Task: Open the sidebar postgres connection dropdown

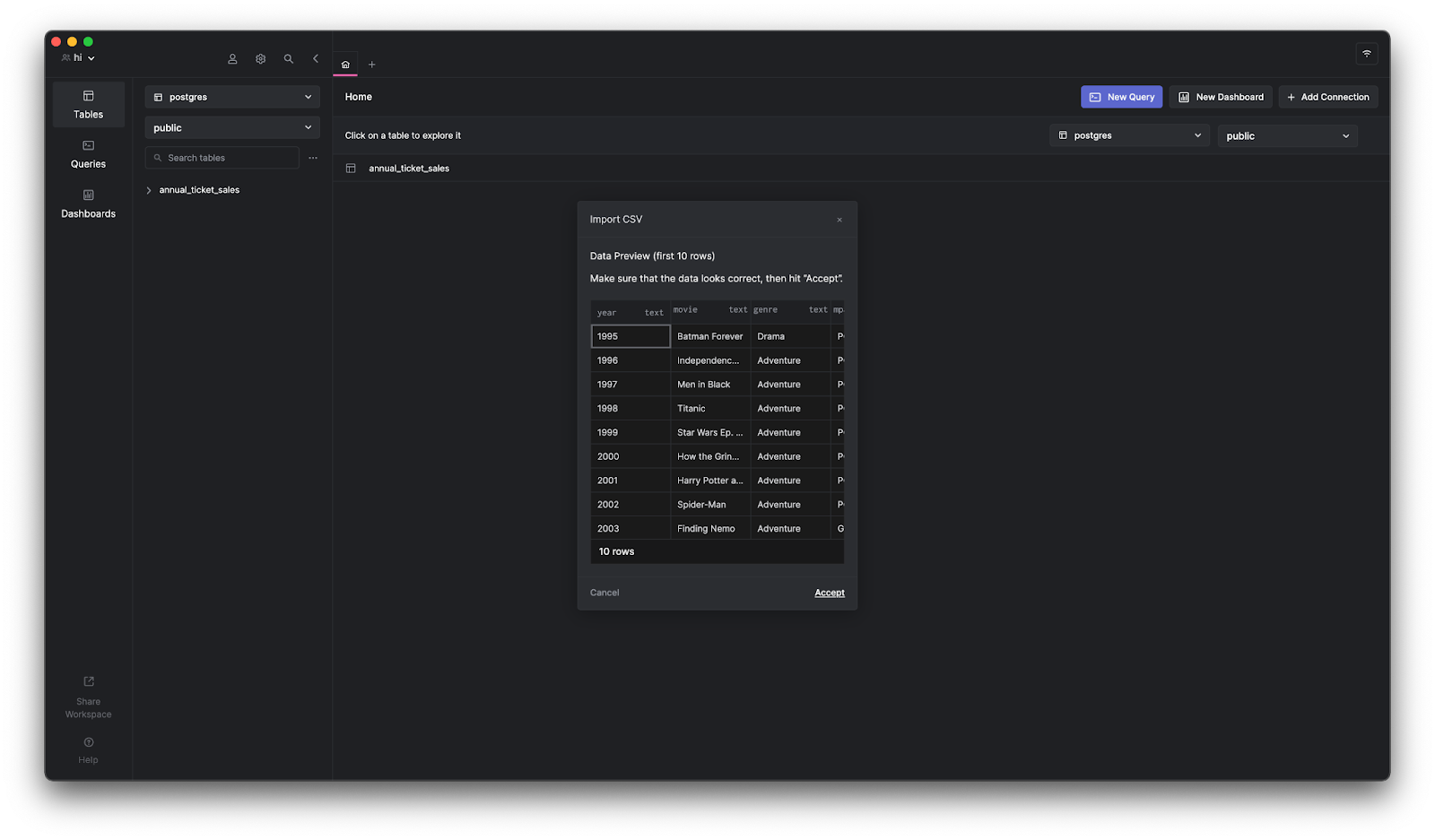Action: tap(232, 97)
